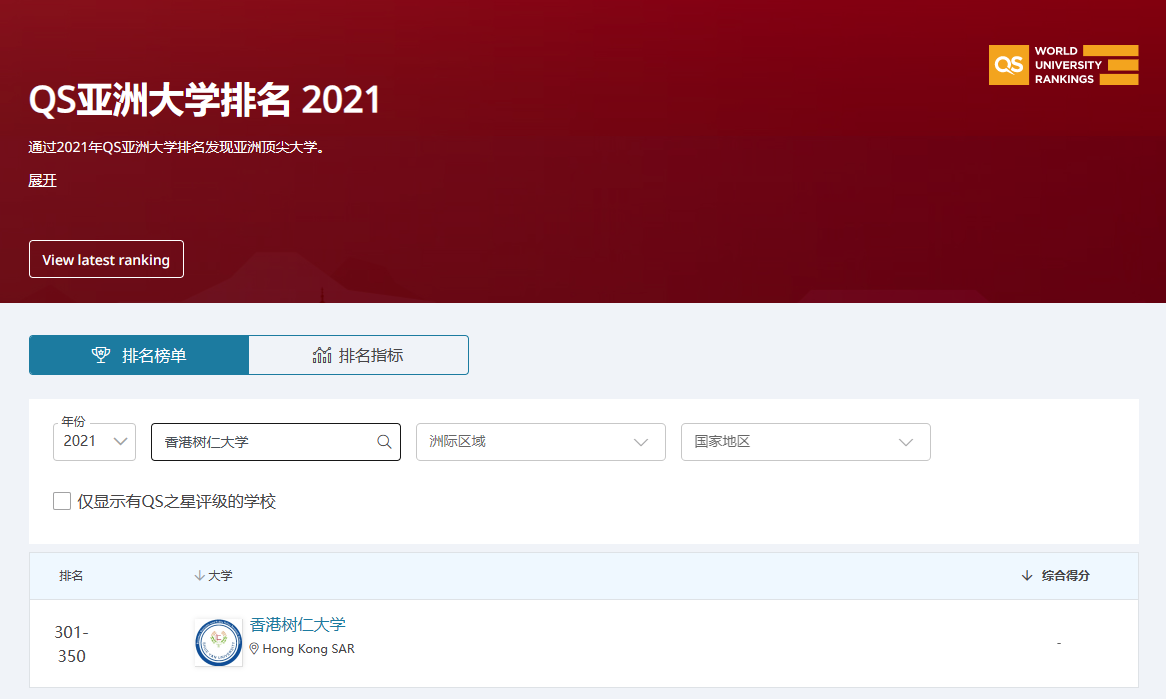Click the View latest ranking button
1166x699 pixels.
106,260
